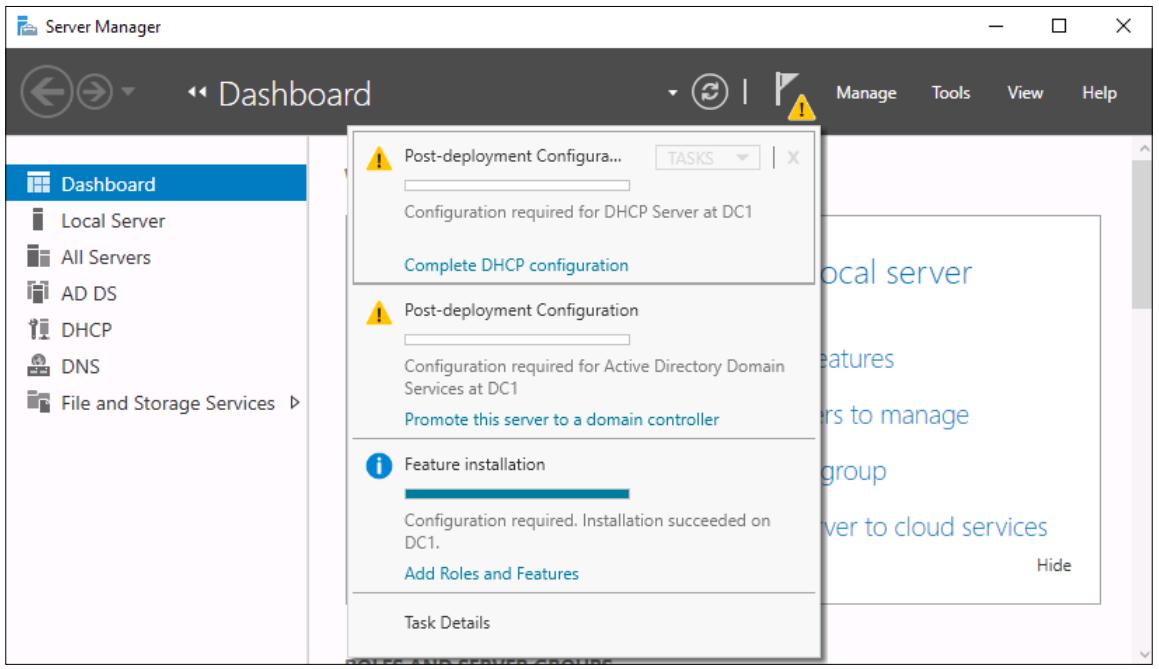Click the Dashboard grid icon in sidebar
This screenshot has width=1159, height=669.
coord(38,183)
